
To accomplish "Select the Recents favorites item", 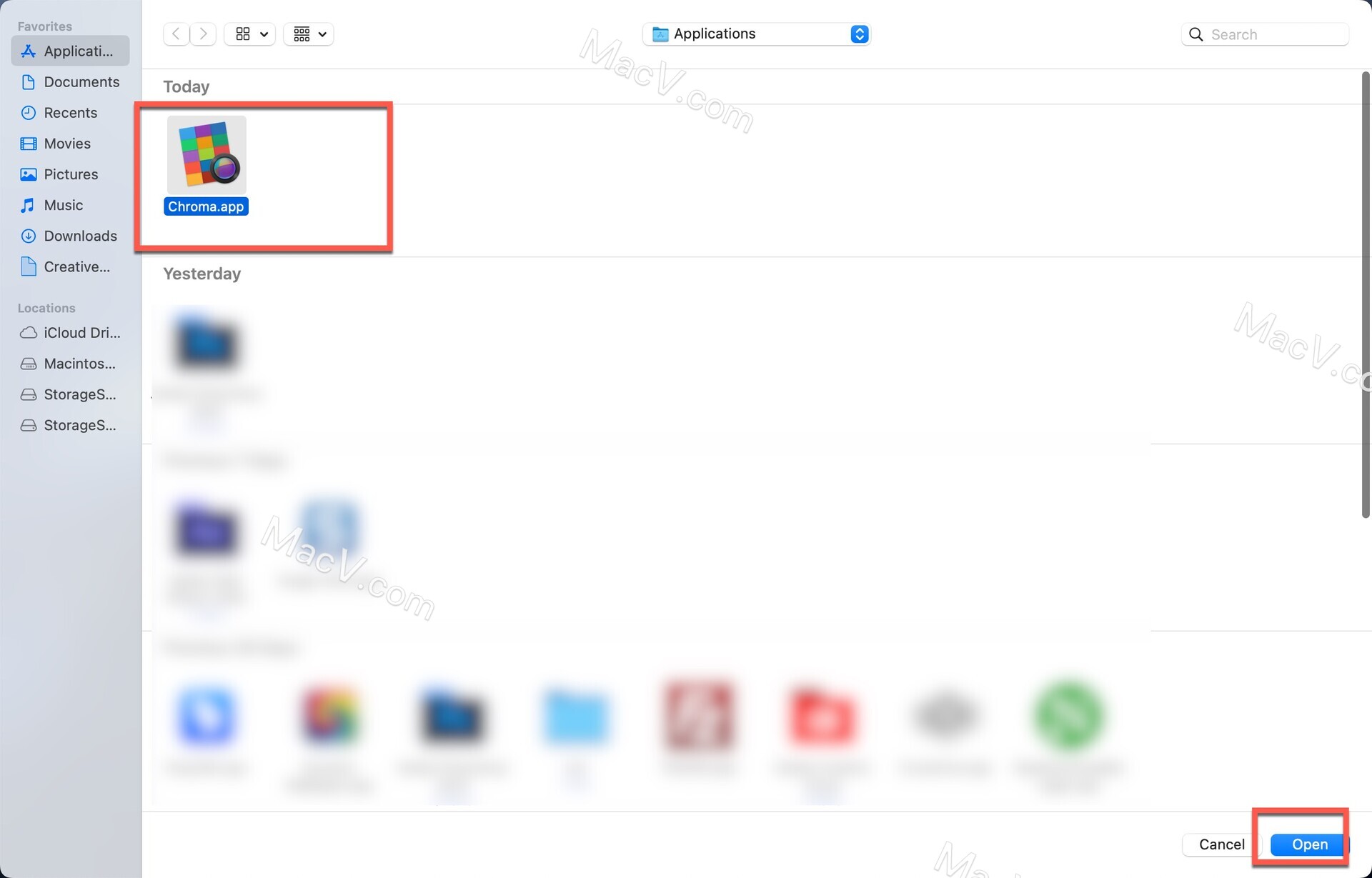I will (x=70, y=112).
